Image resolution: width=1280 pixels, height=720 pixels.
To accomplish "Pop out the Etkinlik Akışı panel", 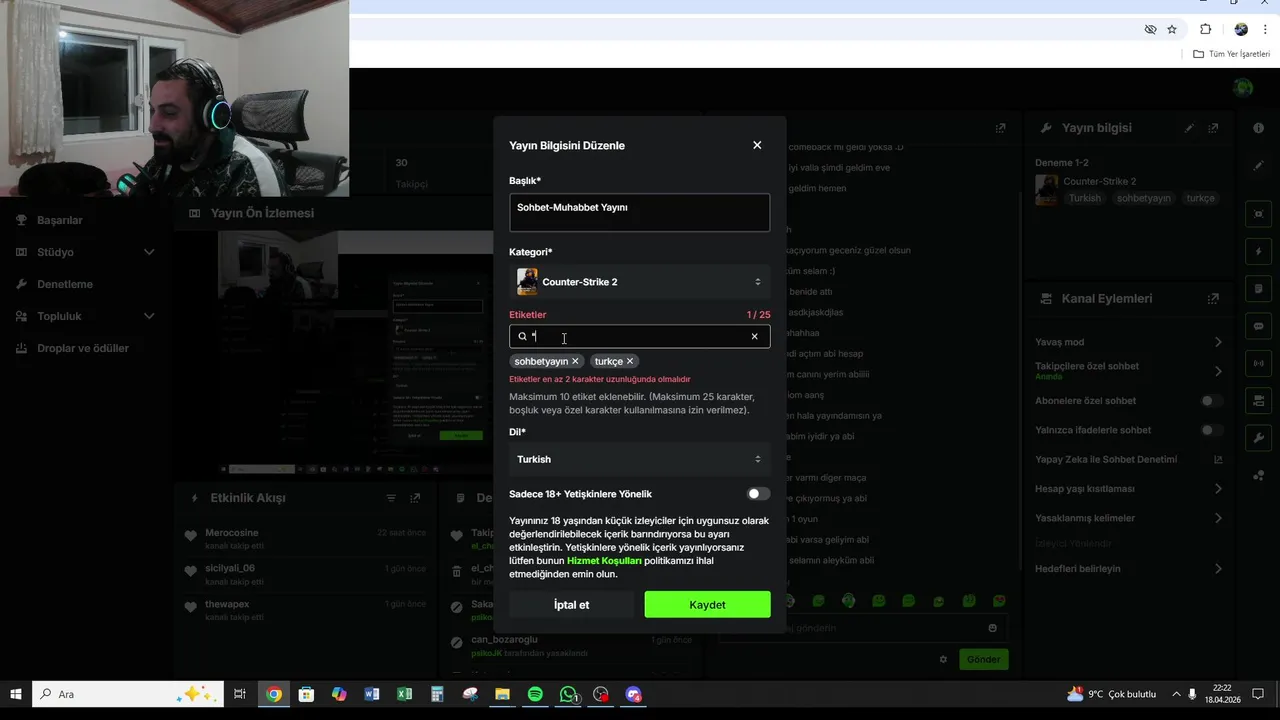I will (415, 498).
